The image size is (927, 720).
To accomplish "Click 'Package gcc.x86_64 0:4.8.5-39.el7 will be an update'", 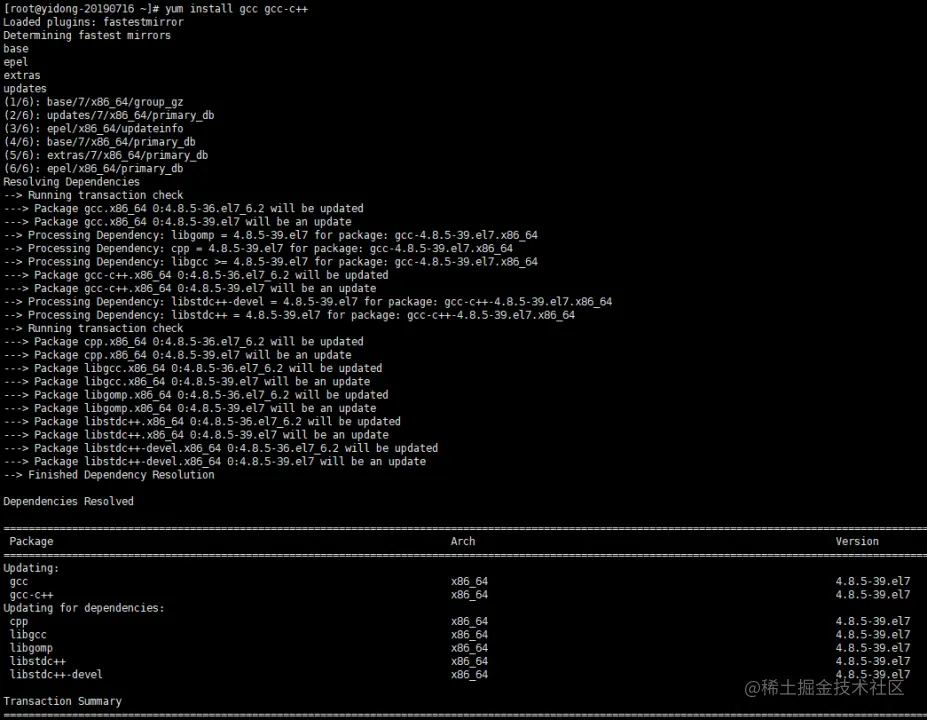I will point(193,222).
